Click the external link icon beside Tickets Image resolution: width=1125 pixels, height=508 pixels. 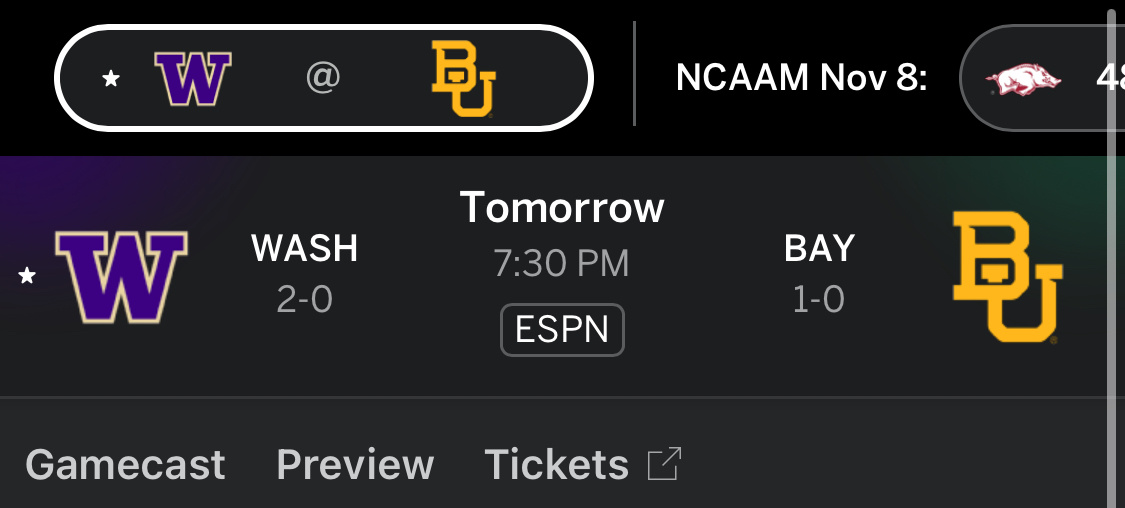(x=664, y=464)
